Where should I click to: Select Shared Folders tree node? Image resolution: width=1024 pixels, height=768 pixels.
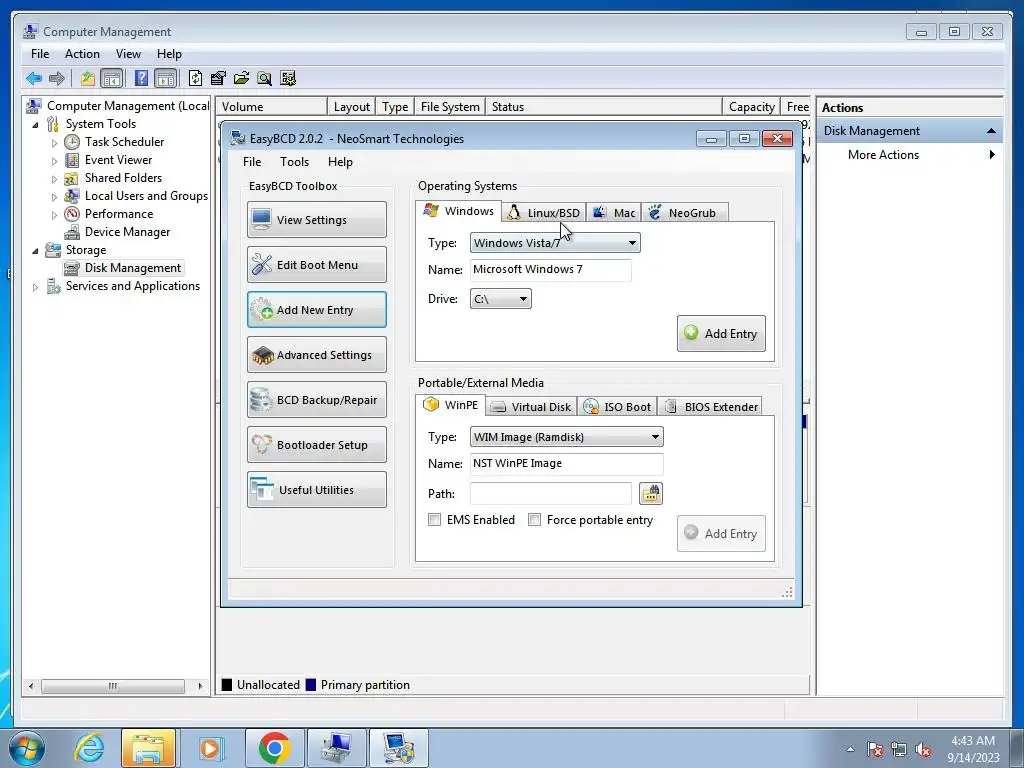[x=123, y=178]
